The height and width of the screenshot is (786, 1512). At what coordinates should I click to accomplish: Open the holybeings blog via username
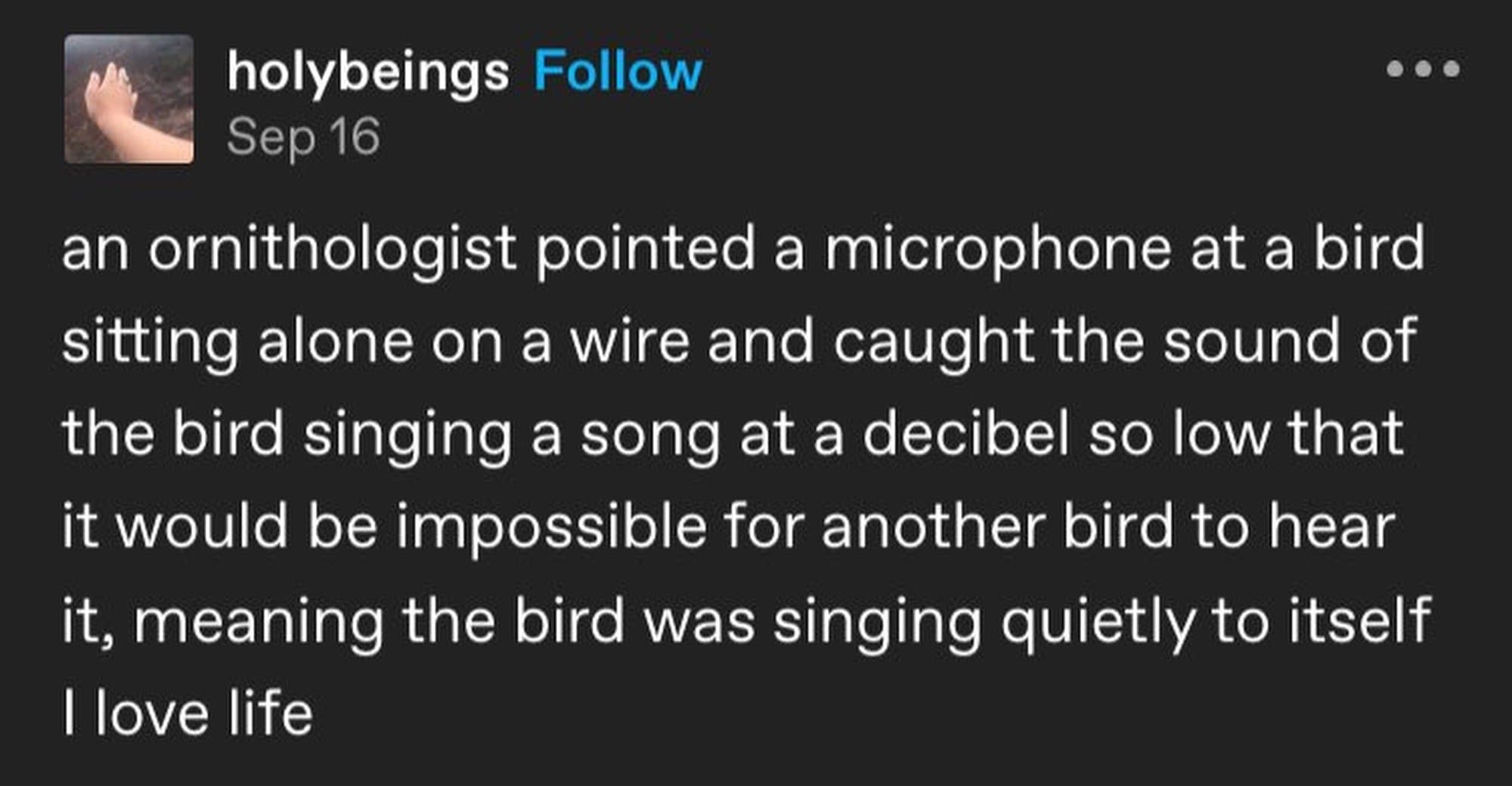[x=367, y=70]
